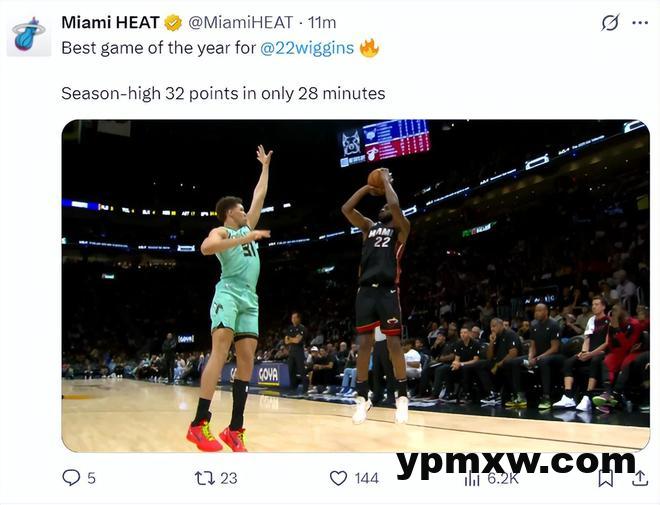Click the fire emoji in the tweet
This screenshot has height=505, width=660.
point(369,48)
